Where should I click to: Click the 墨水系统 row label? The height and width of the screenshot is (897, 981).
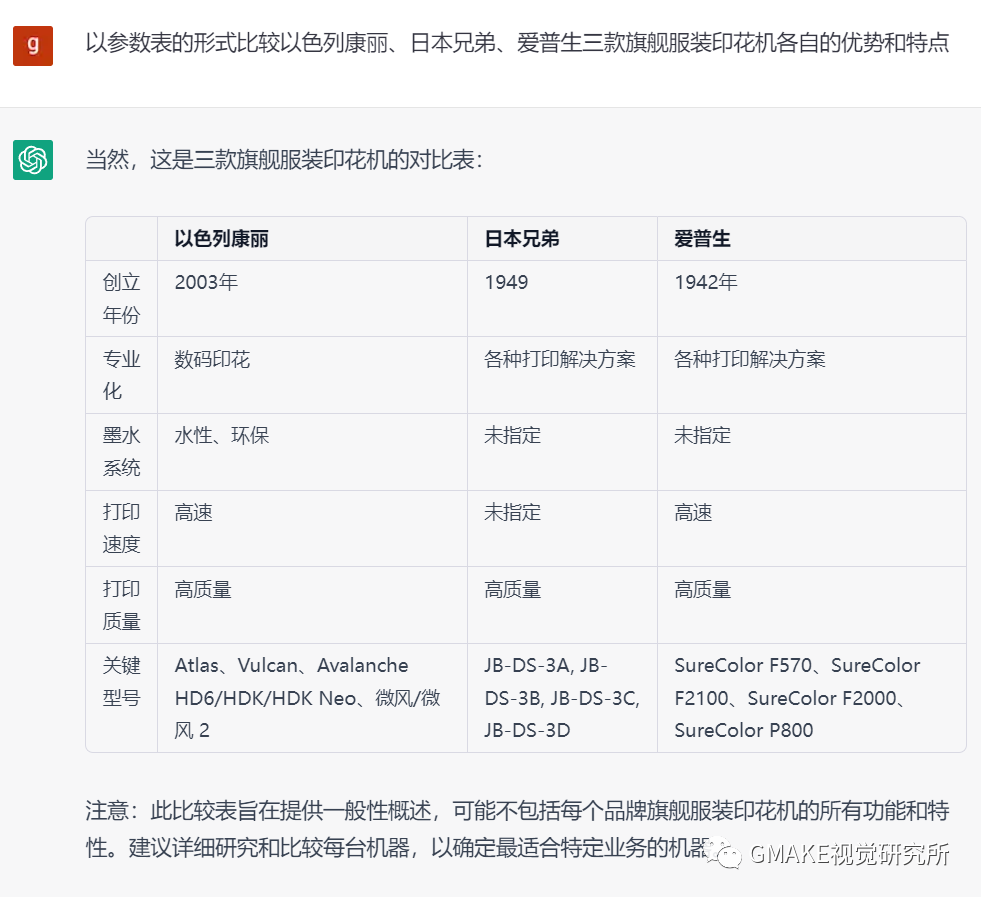[121, 452]
